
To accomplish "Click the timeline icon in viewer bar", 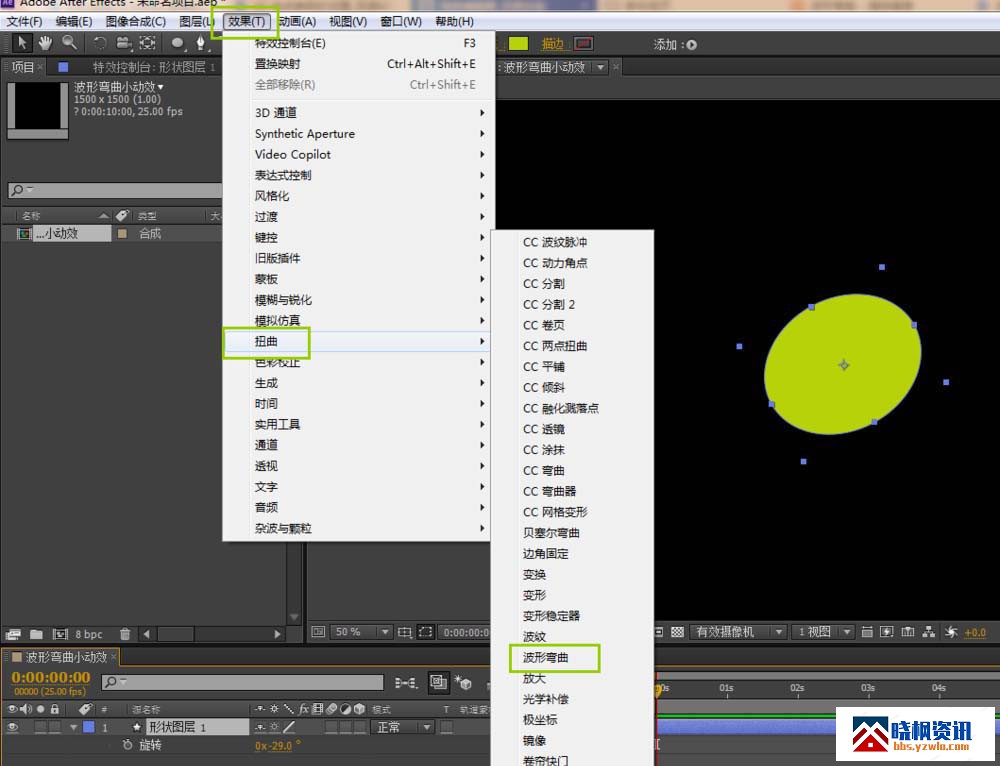I will coord(908,632).
